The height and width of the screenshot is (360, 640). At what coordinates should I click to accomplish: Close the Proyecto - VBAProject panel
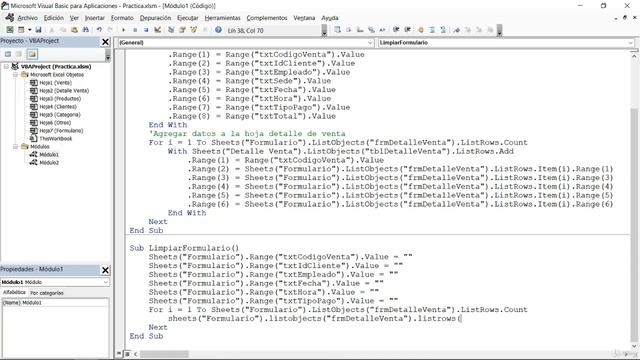[x=105, y=42]
